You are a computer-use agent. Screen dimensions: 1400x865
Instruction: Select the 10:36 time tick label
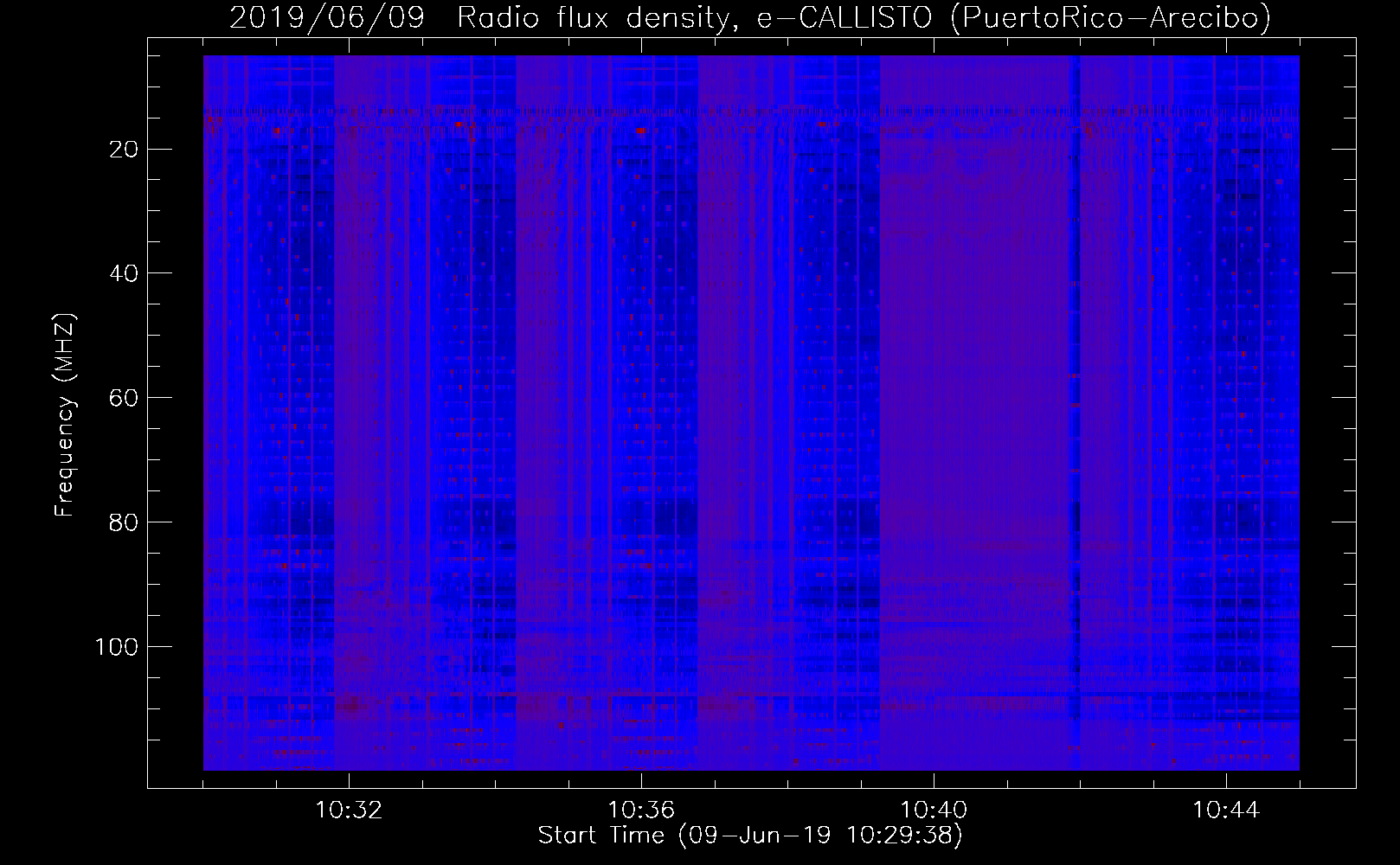tap(641, 811)
